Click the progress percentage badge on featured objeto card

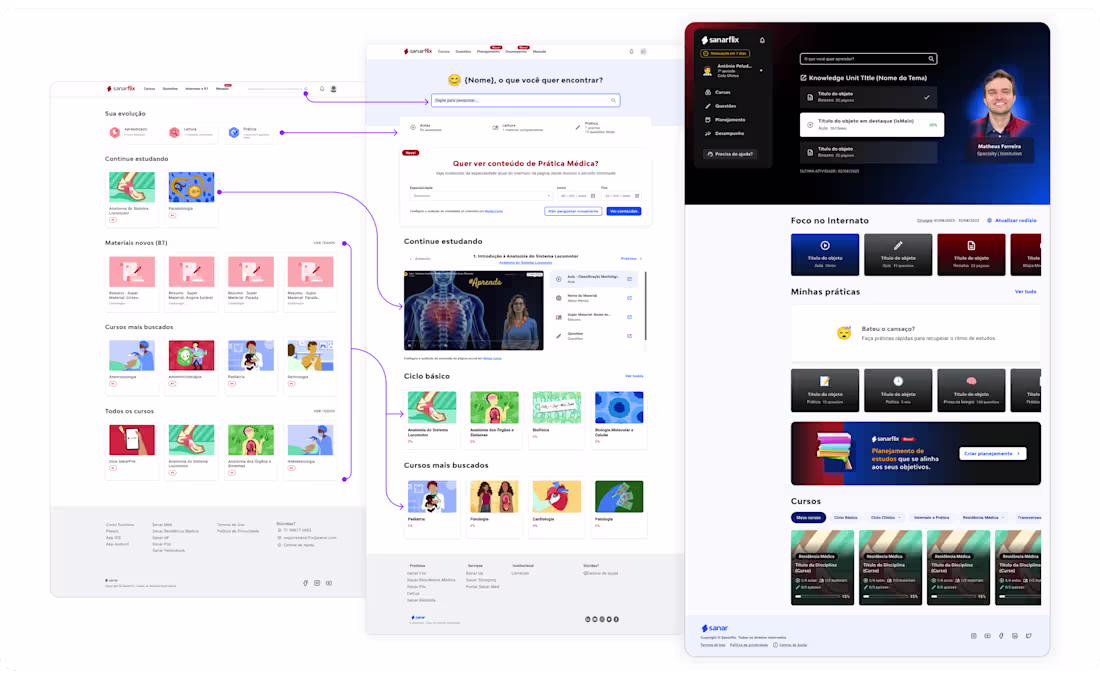click(933, 125)
